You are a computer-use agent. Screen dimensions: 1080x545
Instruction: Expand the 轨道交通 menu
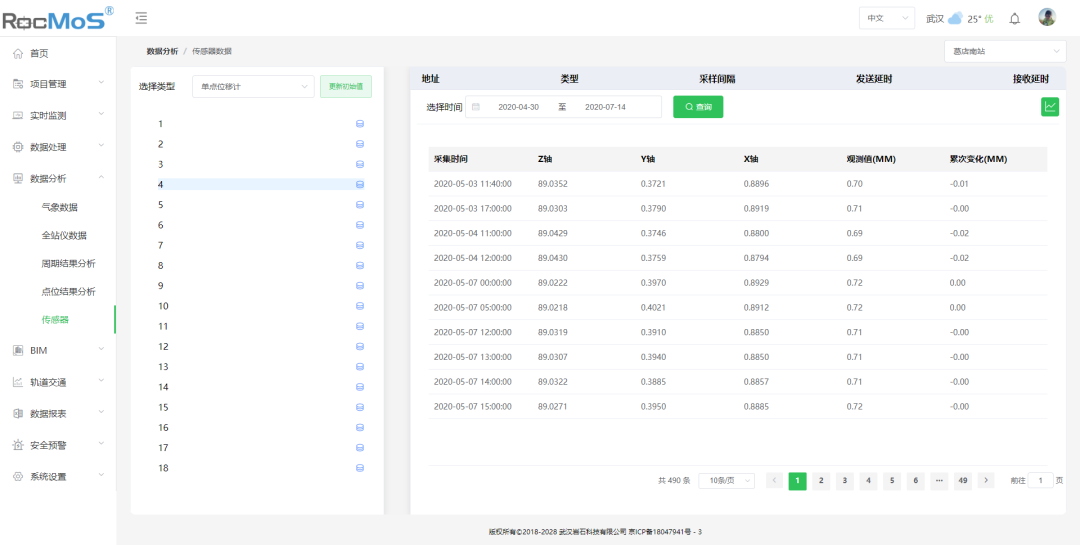[x=58, y=382]
